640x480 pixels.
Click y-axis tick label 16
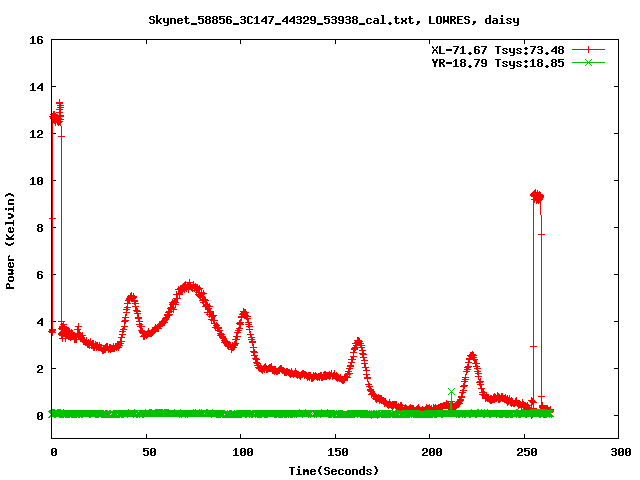36,40
